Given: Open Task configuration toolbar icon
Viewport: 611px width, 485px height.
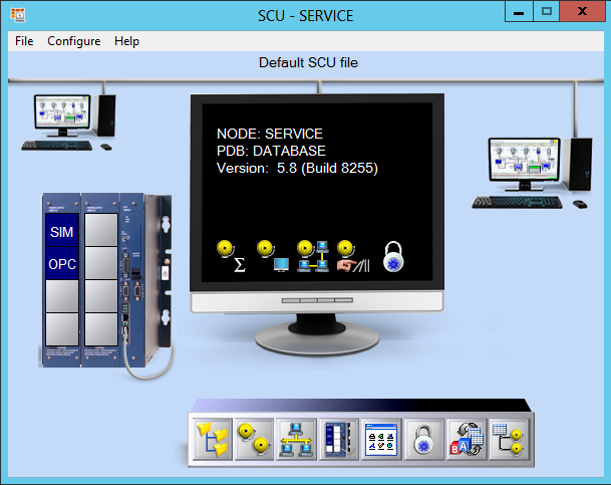Looking at the screenshot, I should (381, 439).
